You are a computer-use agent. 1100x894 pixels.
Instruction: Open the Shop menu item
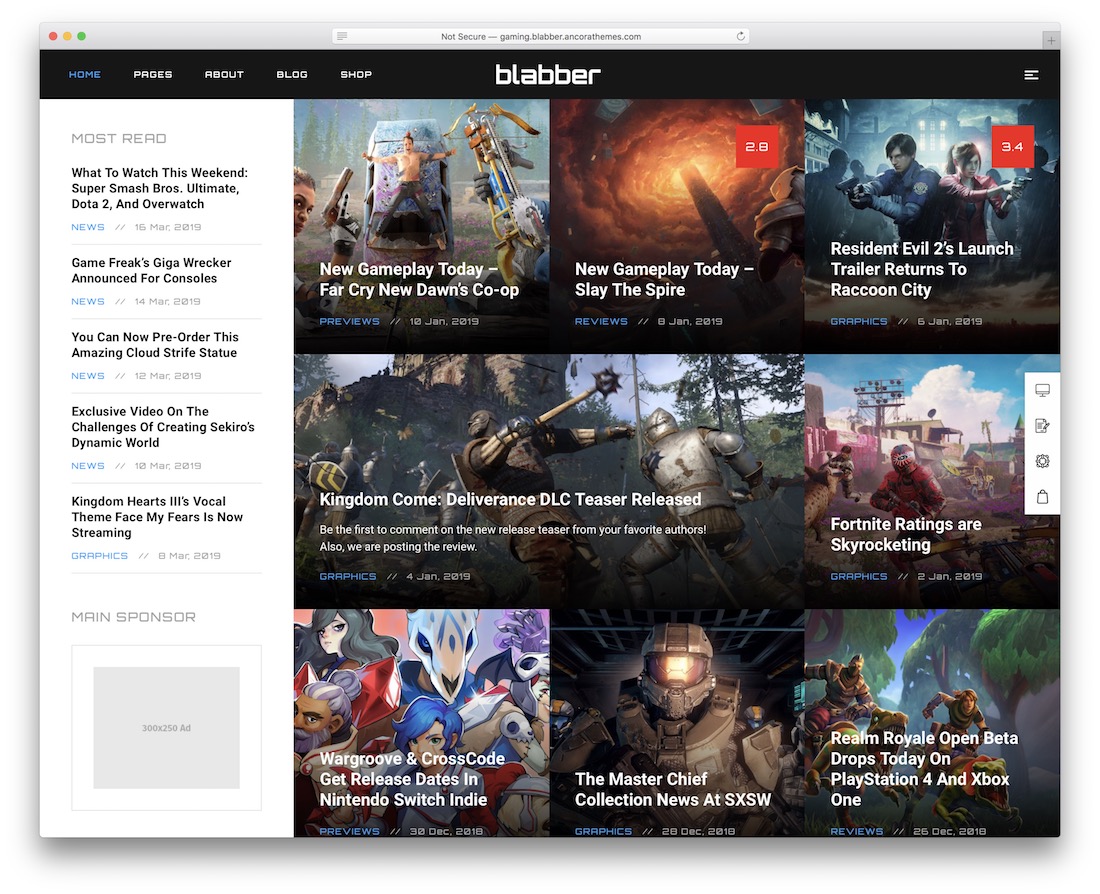356,74
